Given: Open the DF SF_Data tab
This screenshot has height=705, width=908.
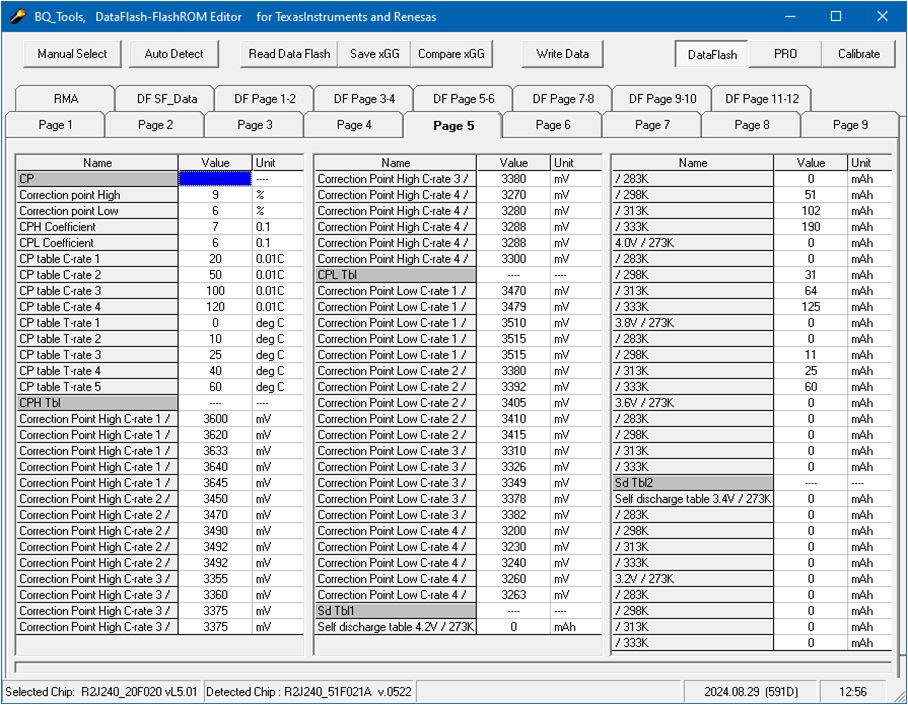Looking at the screenshot, I should click(x=167, y=98).
